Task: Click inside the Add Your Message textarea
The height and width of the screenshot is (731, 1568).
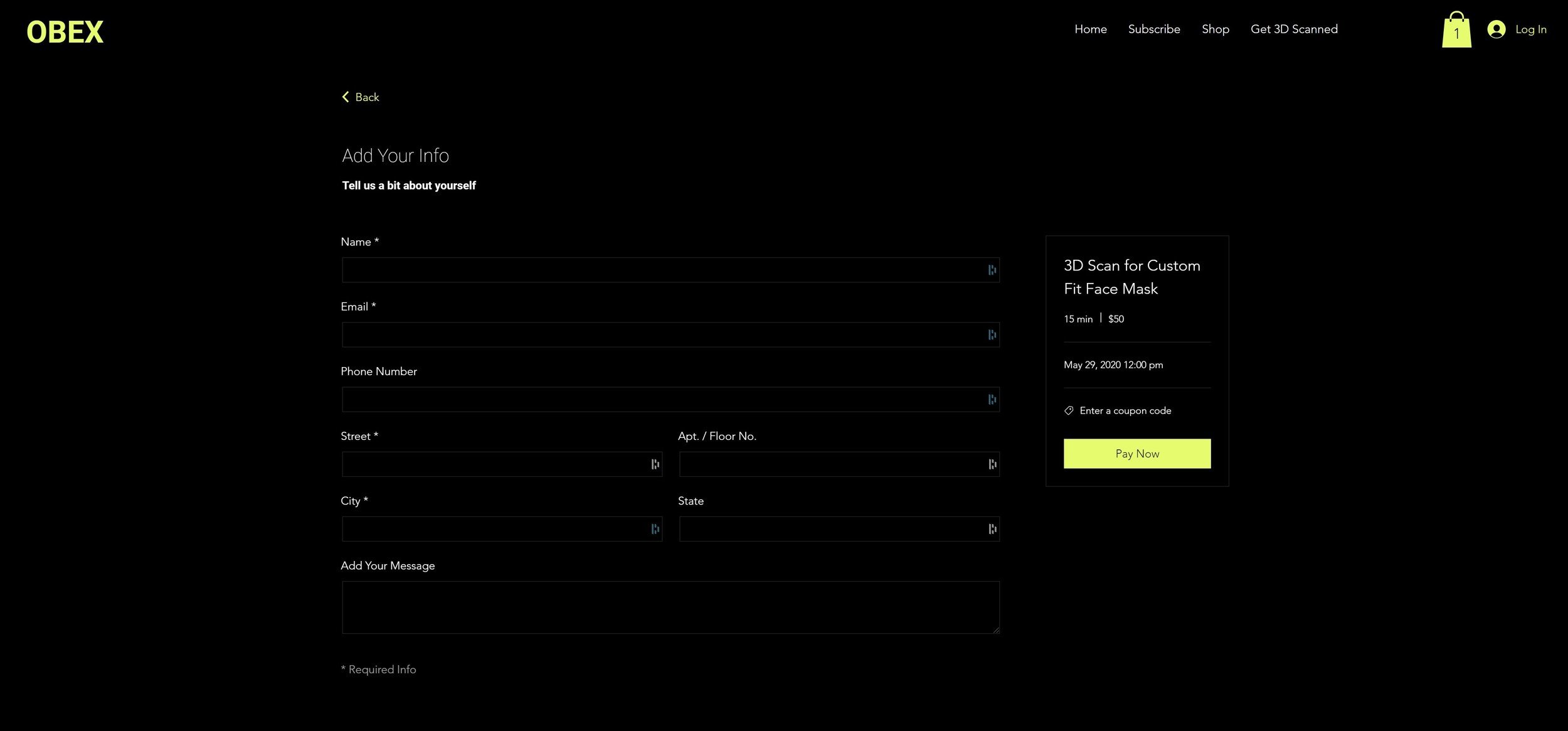Action: point(670,607)
